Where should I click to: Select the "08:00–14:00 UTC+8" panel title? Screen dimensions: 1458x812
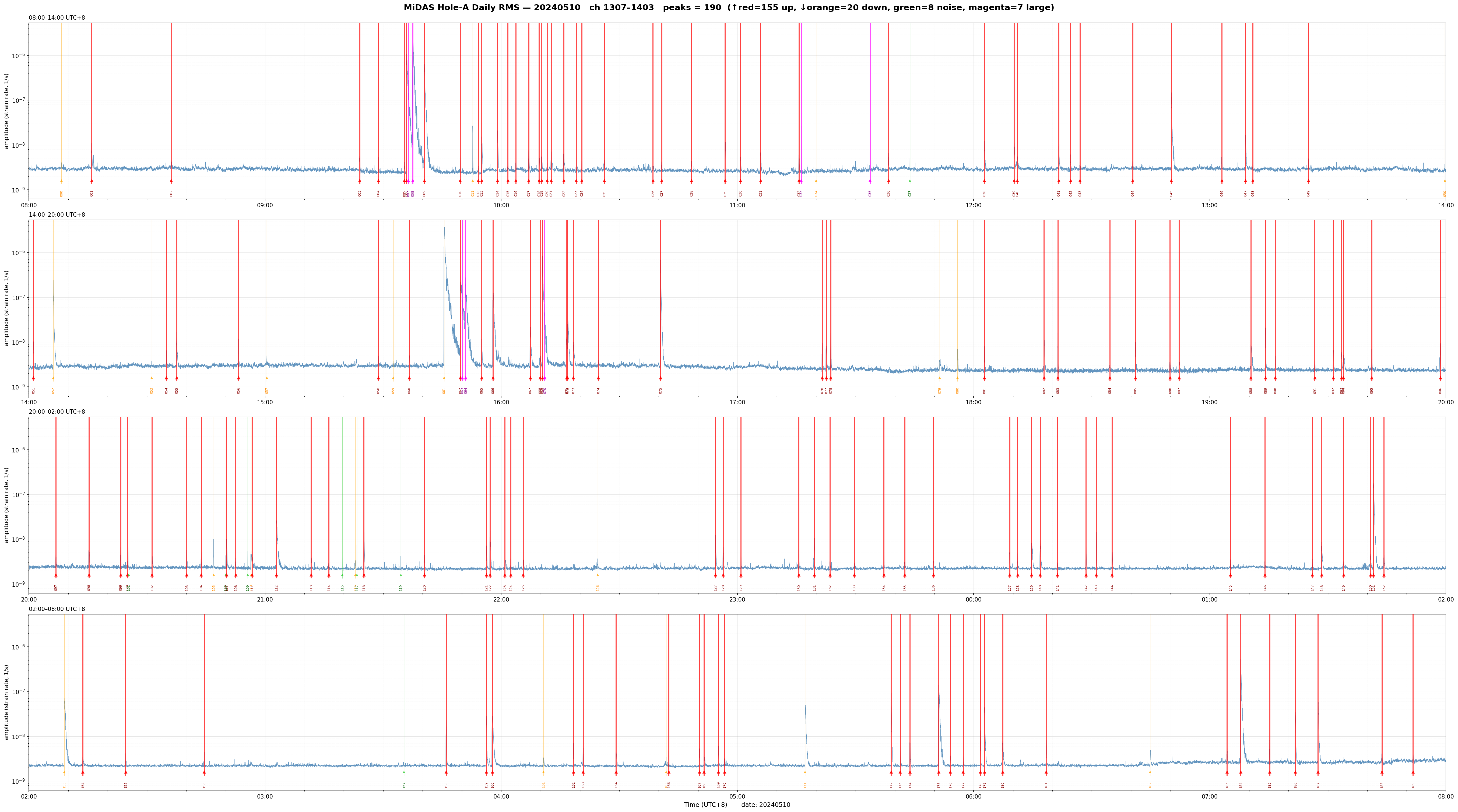(57, 18)
